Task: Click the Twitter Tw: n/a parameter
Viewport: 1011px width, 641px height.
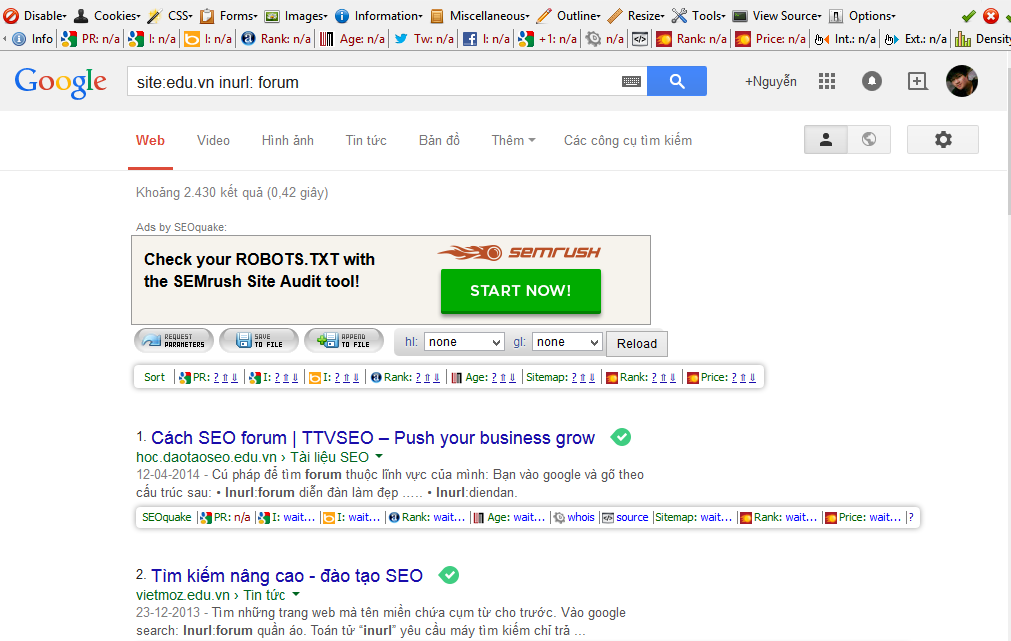Action: 424,39
